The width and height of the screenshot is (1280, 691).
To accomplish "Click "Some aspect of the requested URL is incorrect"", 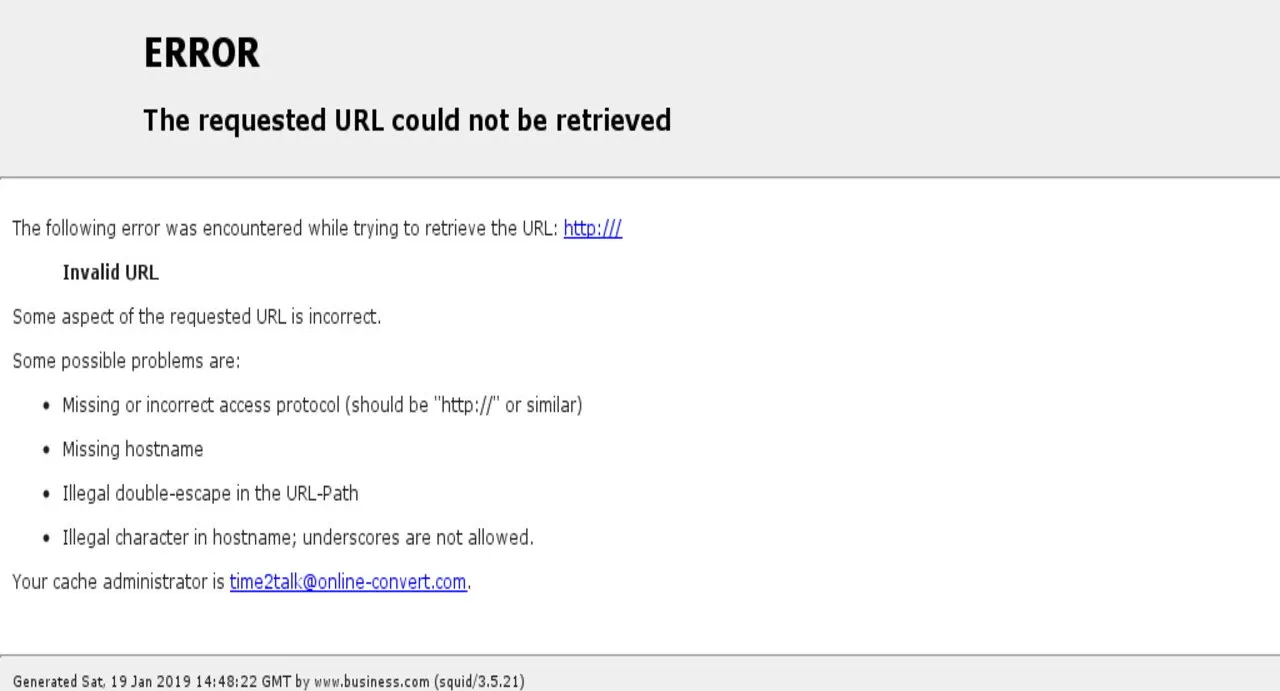I will pyautogui.click(x=197, y=317).
